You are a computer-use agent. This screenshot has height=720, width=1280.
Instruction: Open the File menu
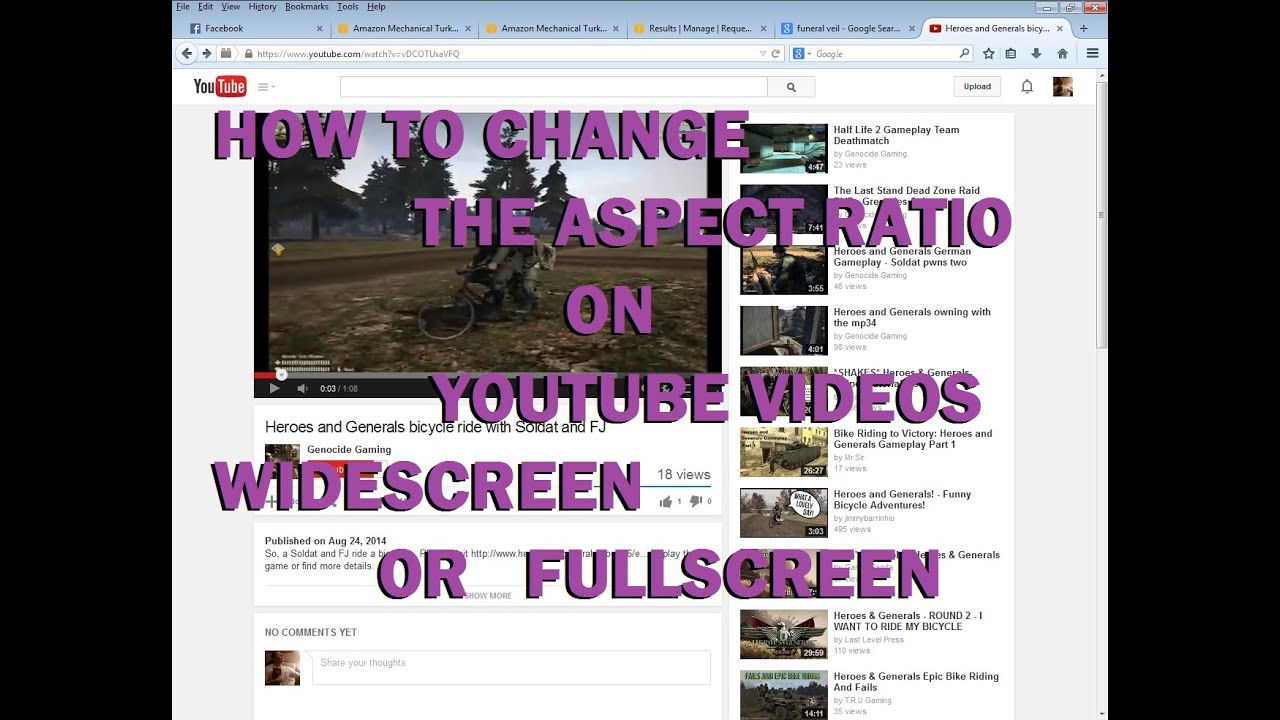click(183, 6)
